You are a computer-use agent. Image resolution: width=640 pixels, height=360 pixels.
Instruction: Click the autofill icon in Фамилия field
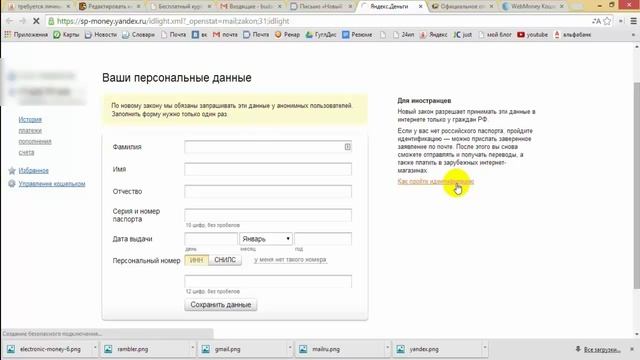click(347, 147)
